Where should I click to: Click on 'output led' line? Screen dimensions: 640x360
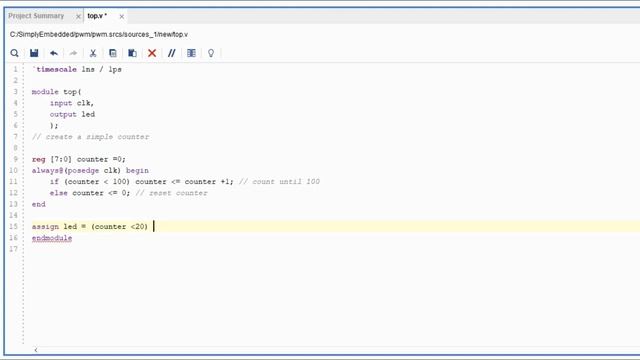(x=72, y=114)
